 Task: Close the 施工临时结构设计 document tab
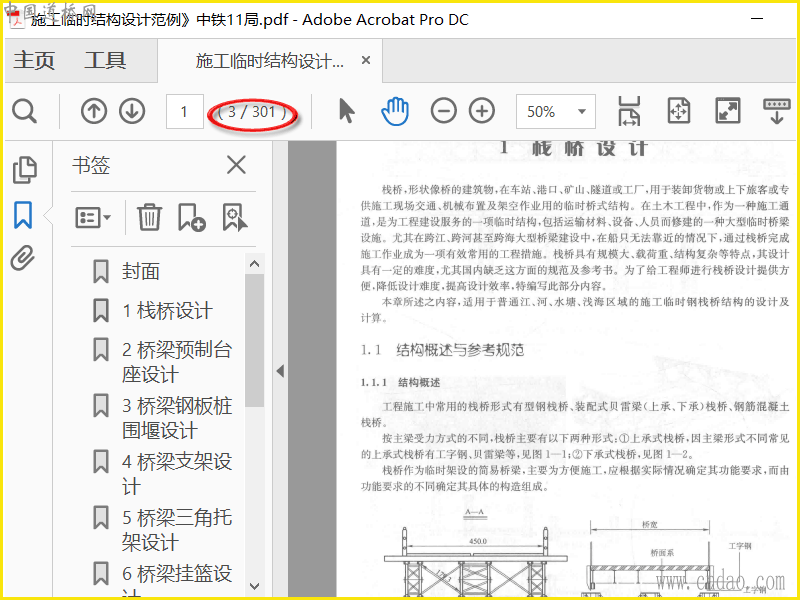(366, 60)
